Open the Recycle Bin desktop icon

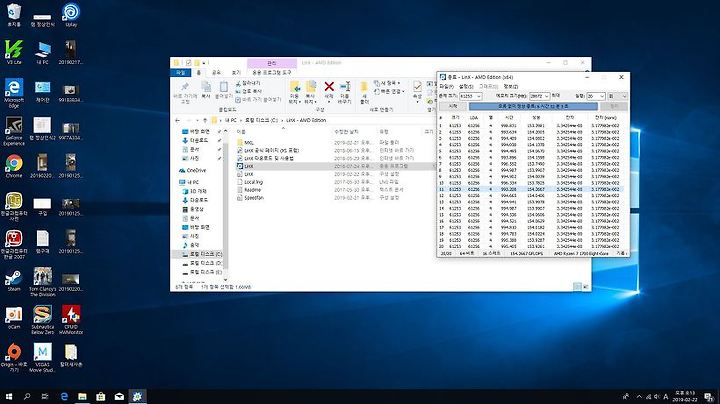14,15
